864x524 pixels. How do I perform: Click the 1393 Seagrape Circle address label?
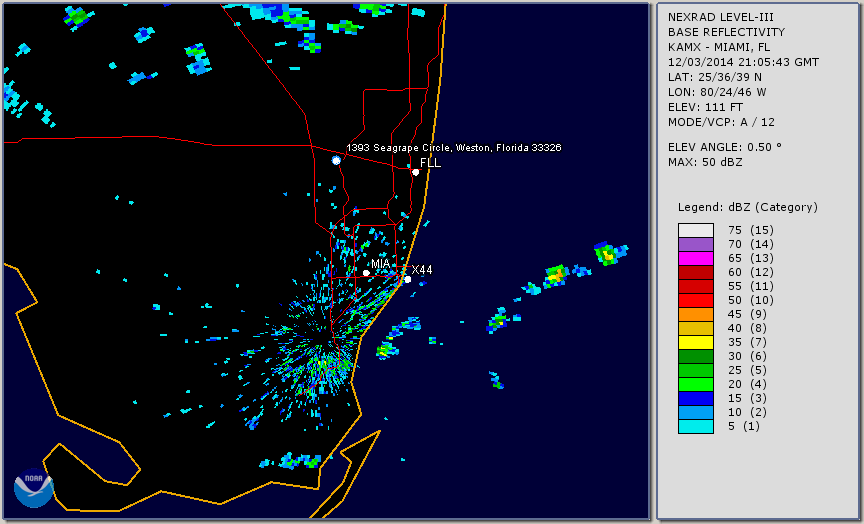click(x=453, y=148)
